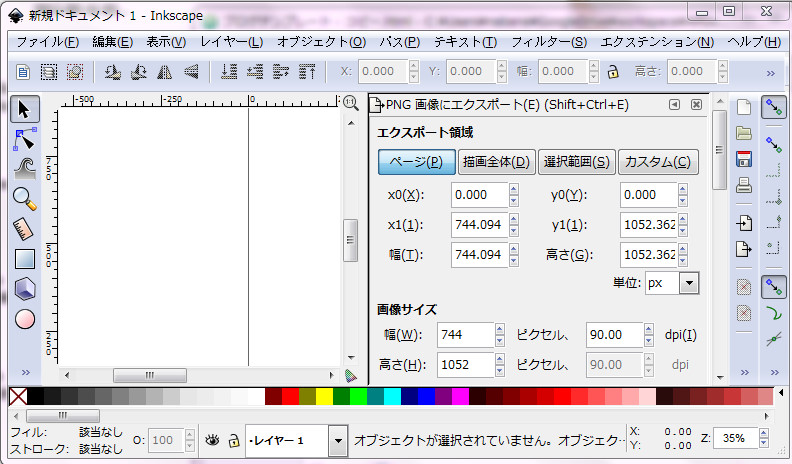792x464 pixels.
Task: Click the dpi(I) 90.00 input field
Action: click(614, 335)
